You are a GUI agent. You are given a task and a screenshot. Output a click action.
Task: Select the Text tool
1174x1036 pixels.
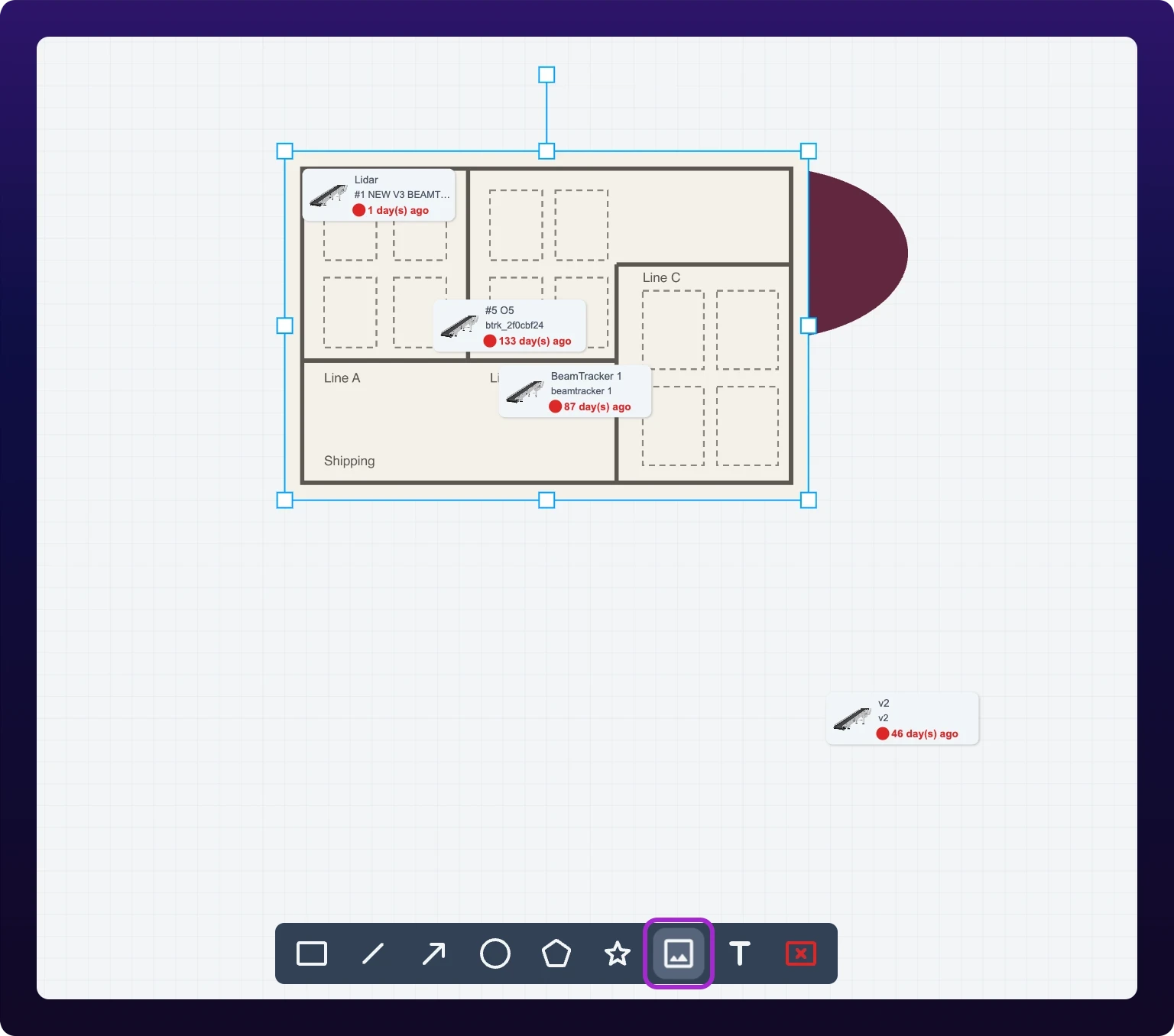tap(740, 953)
